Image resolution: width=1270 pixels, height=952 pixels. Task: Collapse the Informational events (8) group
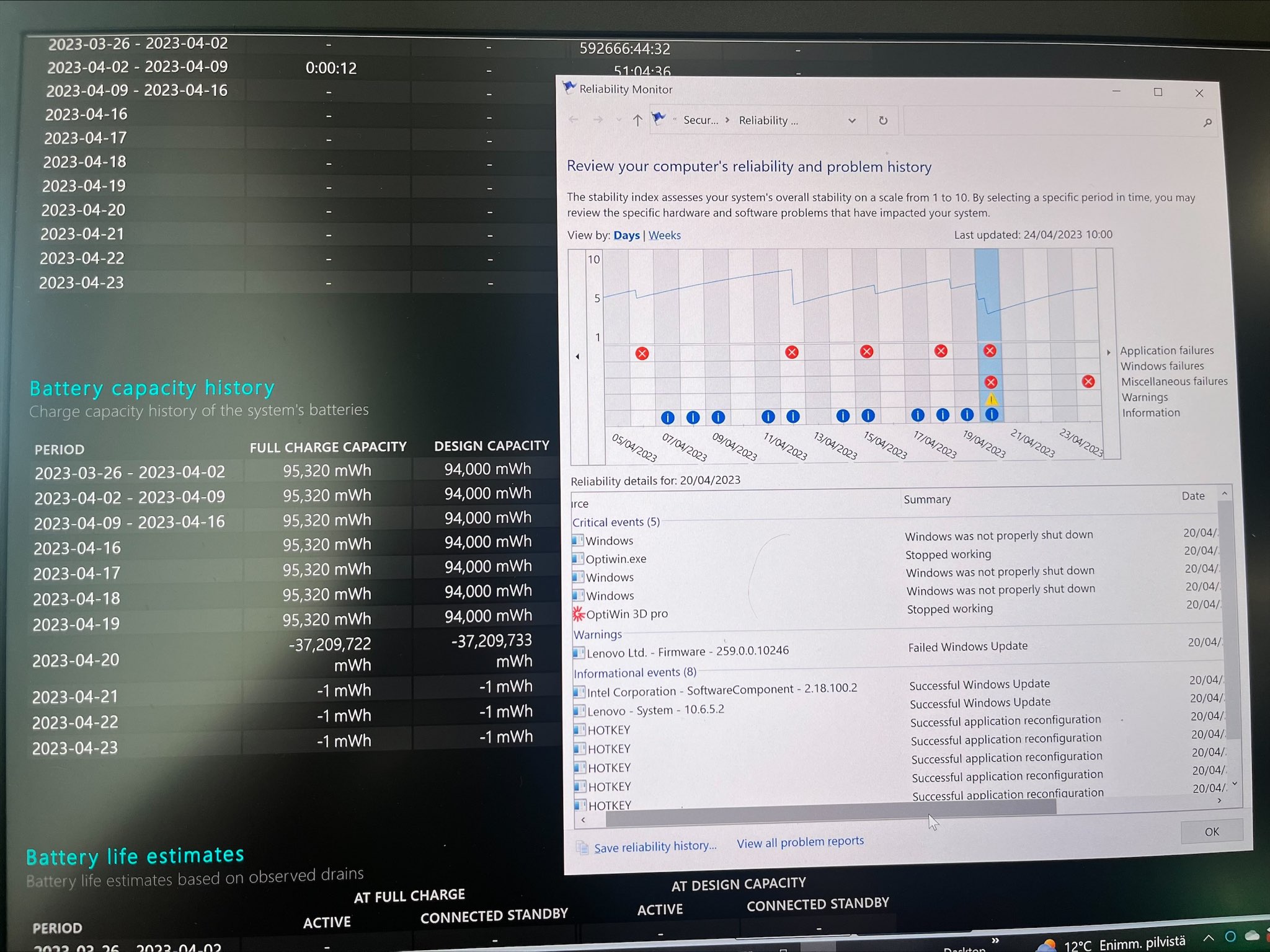[635, 672]
